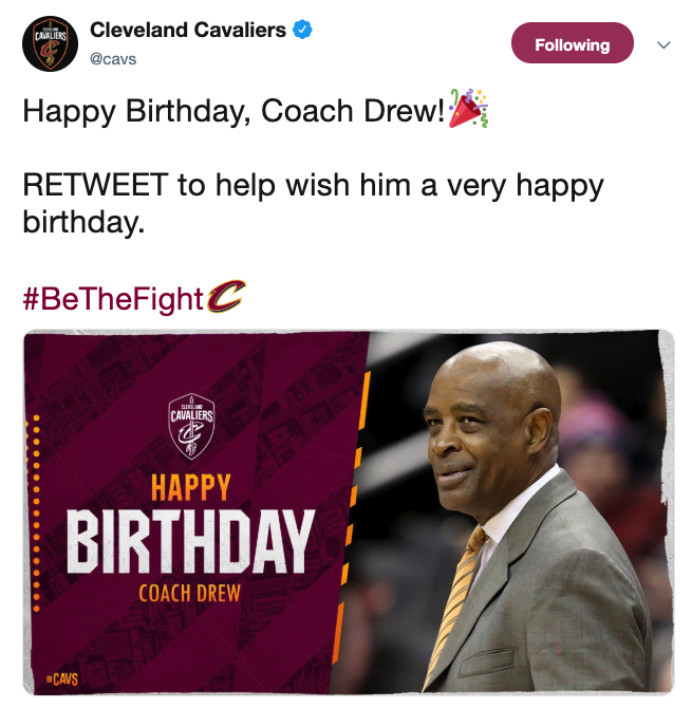Viewport: 692px width, 708px height.
Task: Click the Cavaliers shield logo in the image
Action: pos(192,426)
